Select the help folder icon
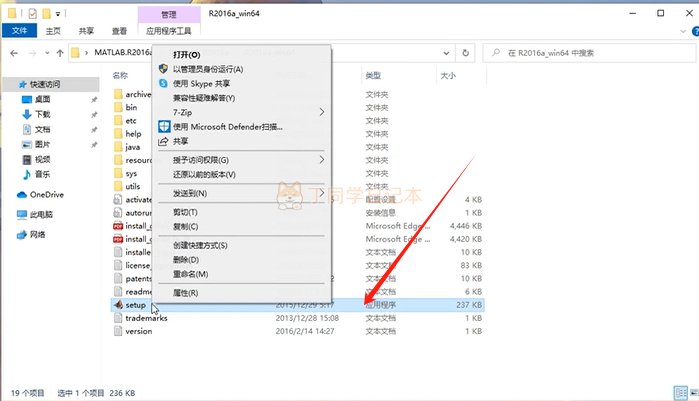 tap(118, 134)
